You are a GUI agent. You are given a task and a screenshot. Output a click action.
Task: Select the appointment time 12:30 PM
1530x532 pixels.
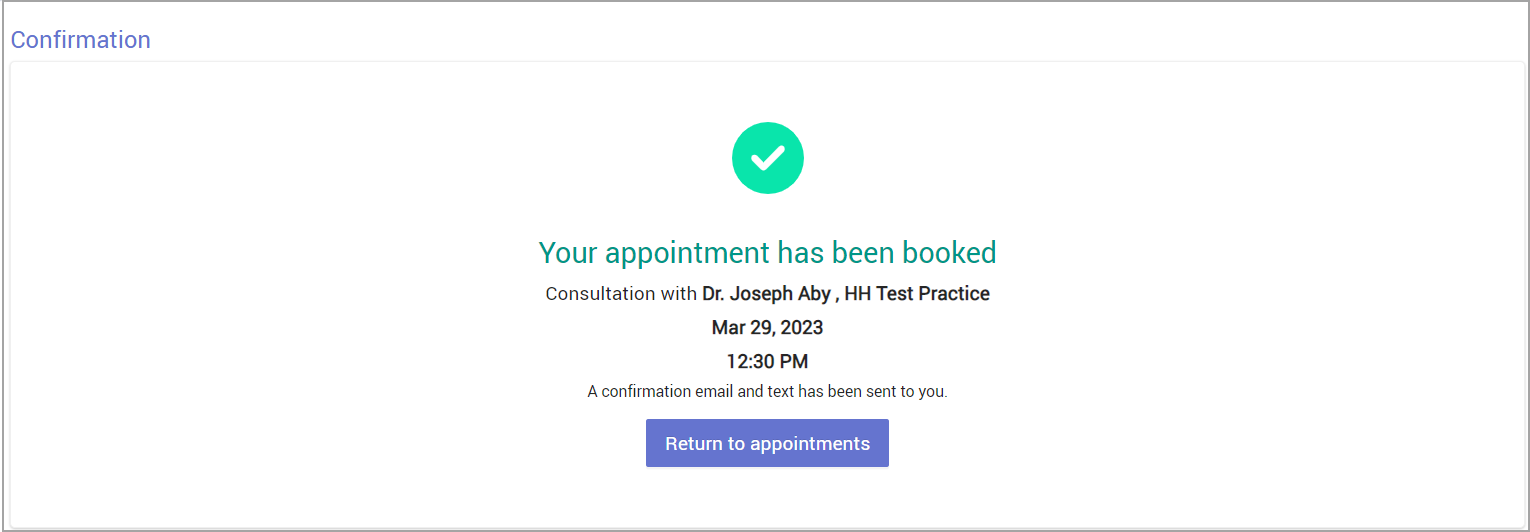[x=767, y=361]
